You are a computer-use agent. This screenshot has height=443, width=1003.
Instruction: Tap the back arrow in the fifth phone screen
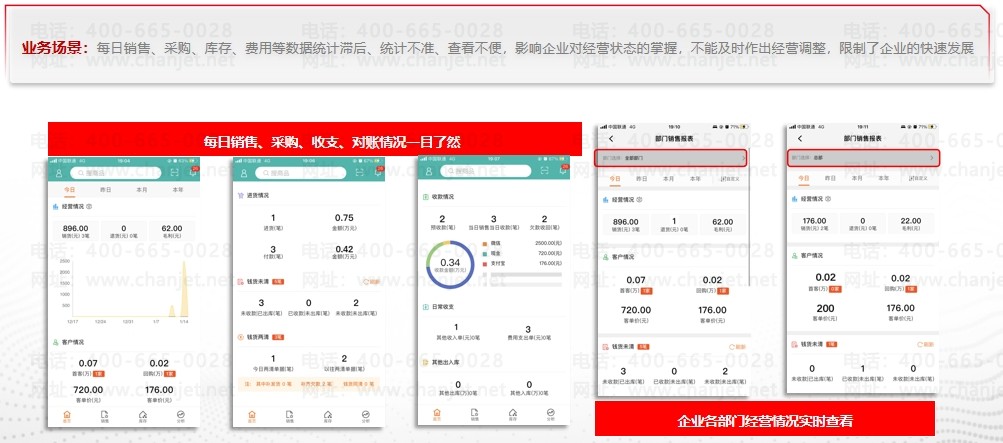tap(800, 139)
